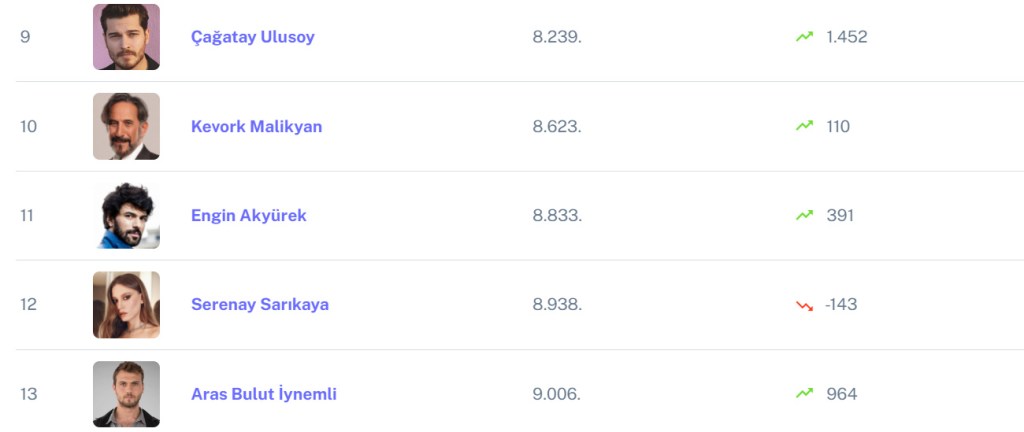Click the upward trend icon next to 110
The width and height of the screenshot is (1024, 432).
pos(804,126)
